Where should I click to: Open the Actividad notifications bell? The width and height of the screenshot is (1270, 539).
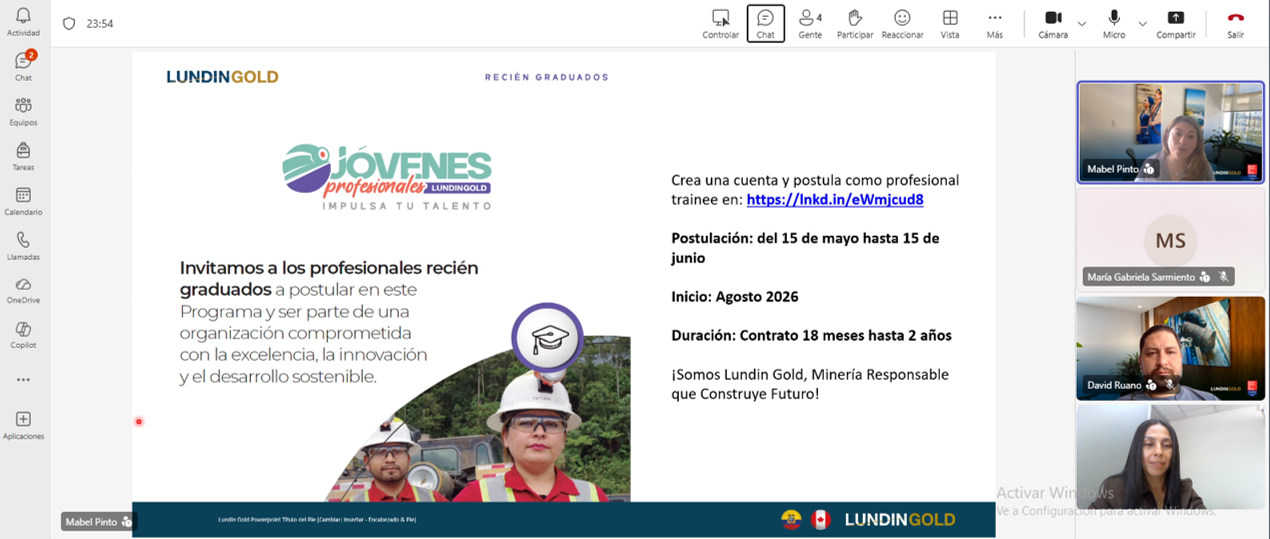[x=23, y=21]
